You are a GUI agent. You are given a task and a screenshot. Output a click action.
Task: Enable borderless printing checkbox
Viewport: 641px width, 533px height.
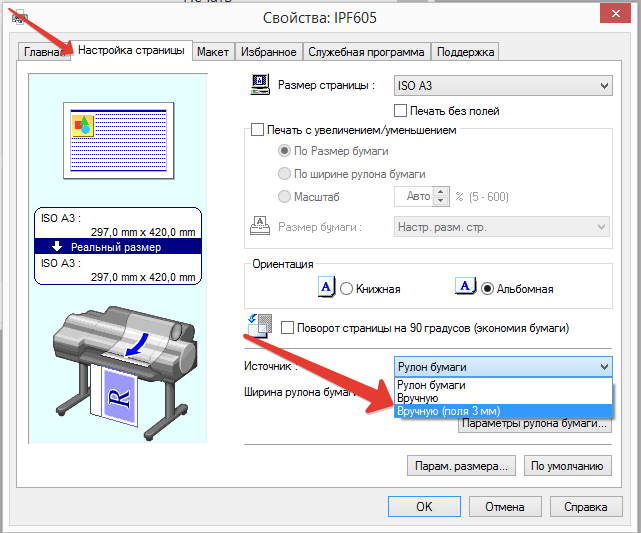click(x=400, y=111)
